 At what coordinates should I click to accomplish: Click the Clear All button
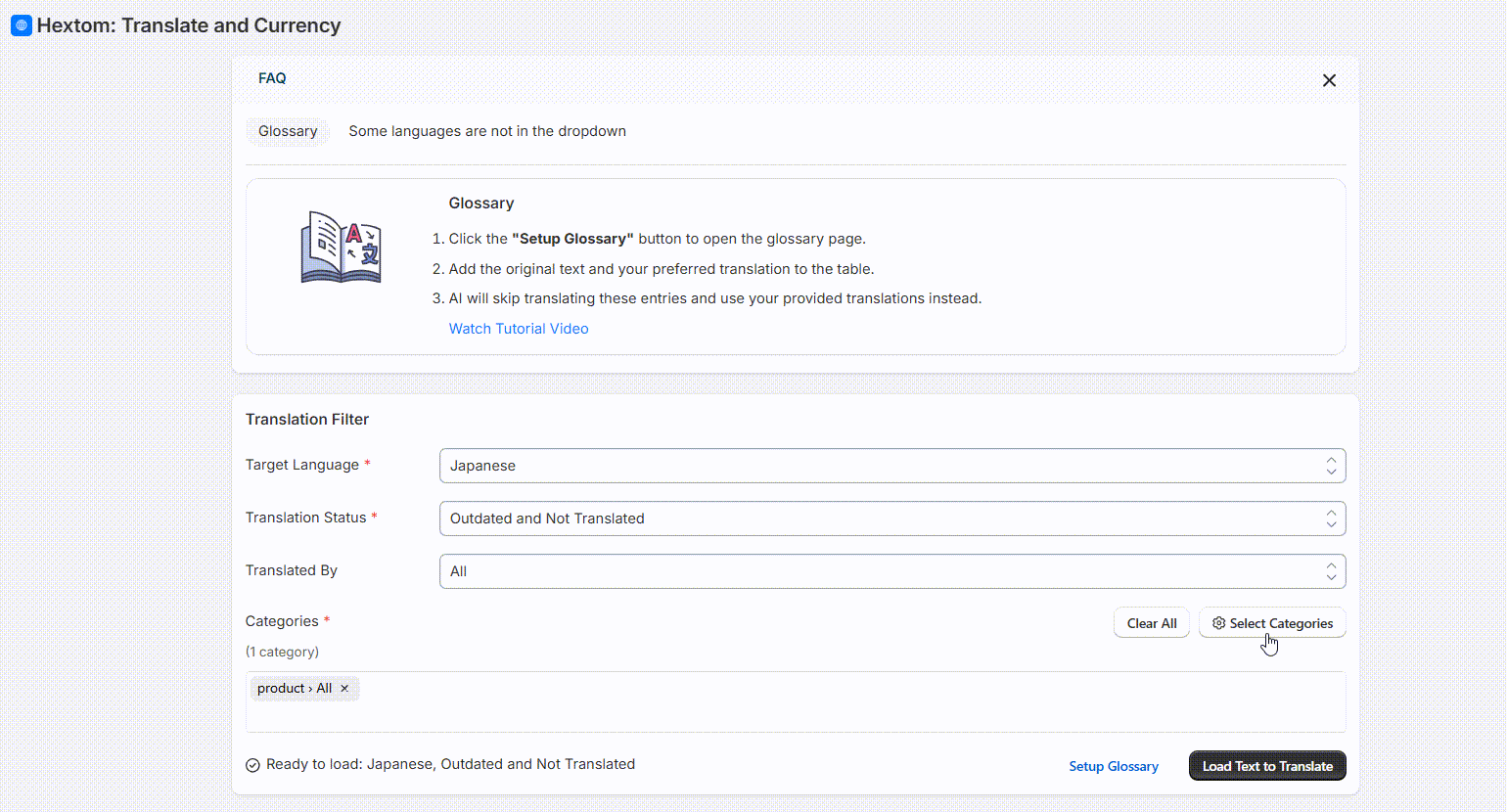[1152, 623]
